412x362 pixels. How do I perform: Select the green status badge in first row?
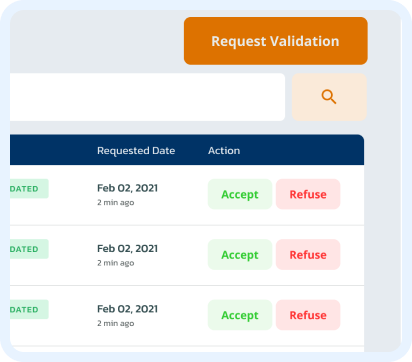click(29, 189)
